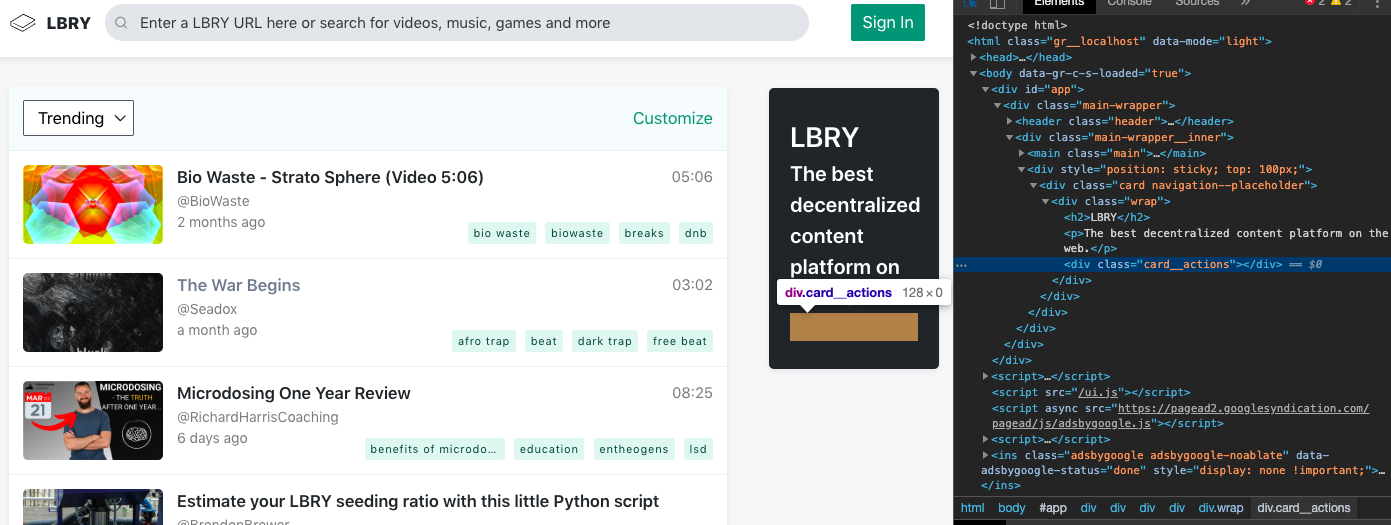The height and width of the screenshot is (525, 1391).
Task: Open Bio Waste - Strato Sphere video title
Action: (x=330, y=177)
